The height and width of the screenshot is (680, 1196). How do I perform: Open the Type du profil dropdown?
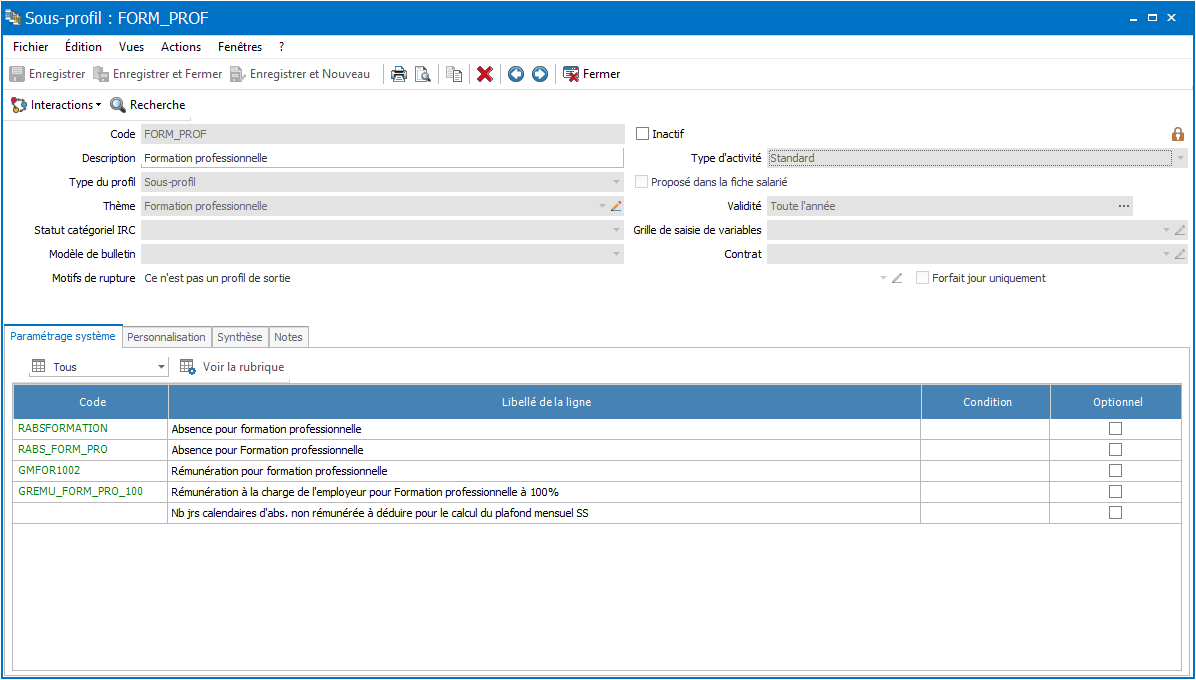point(616,182)
